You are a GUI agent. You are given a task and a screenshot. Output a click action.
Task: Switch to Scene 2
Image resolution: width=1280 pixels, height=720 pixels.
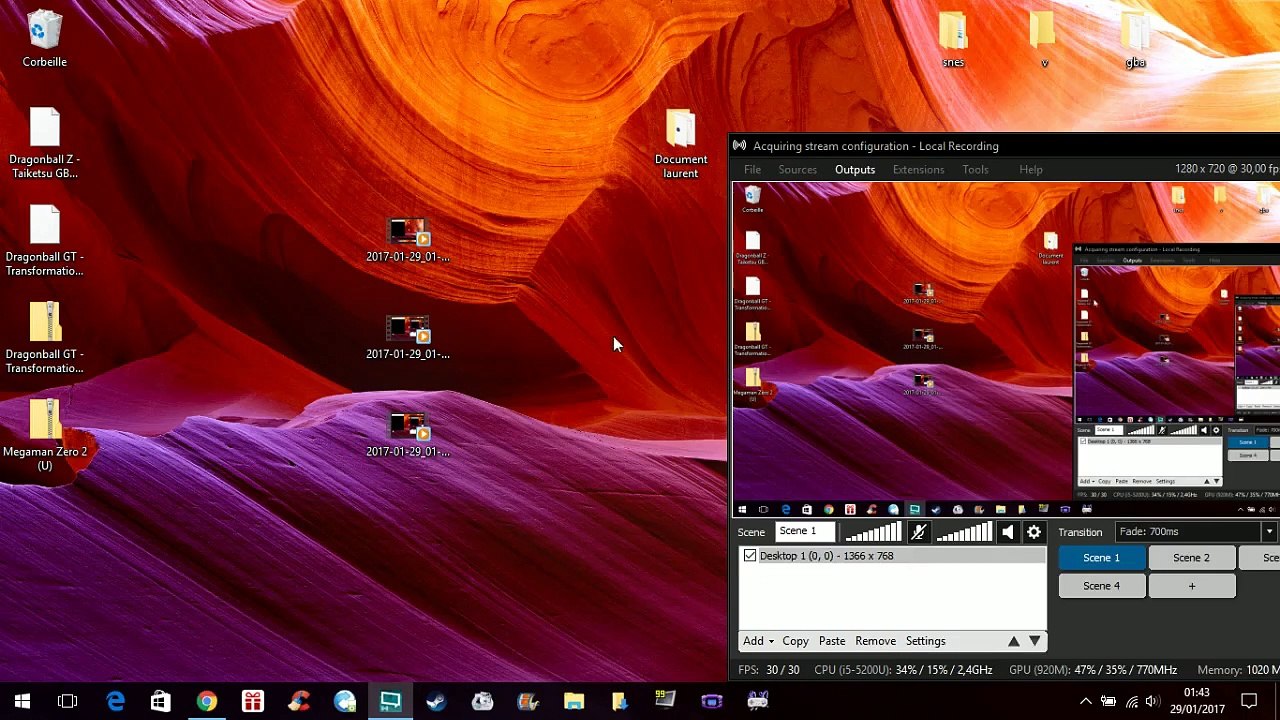click(1191, 558)
